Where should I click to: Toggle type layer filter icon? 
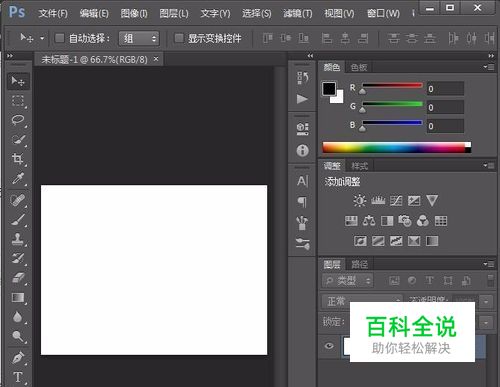pos(430,281)
